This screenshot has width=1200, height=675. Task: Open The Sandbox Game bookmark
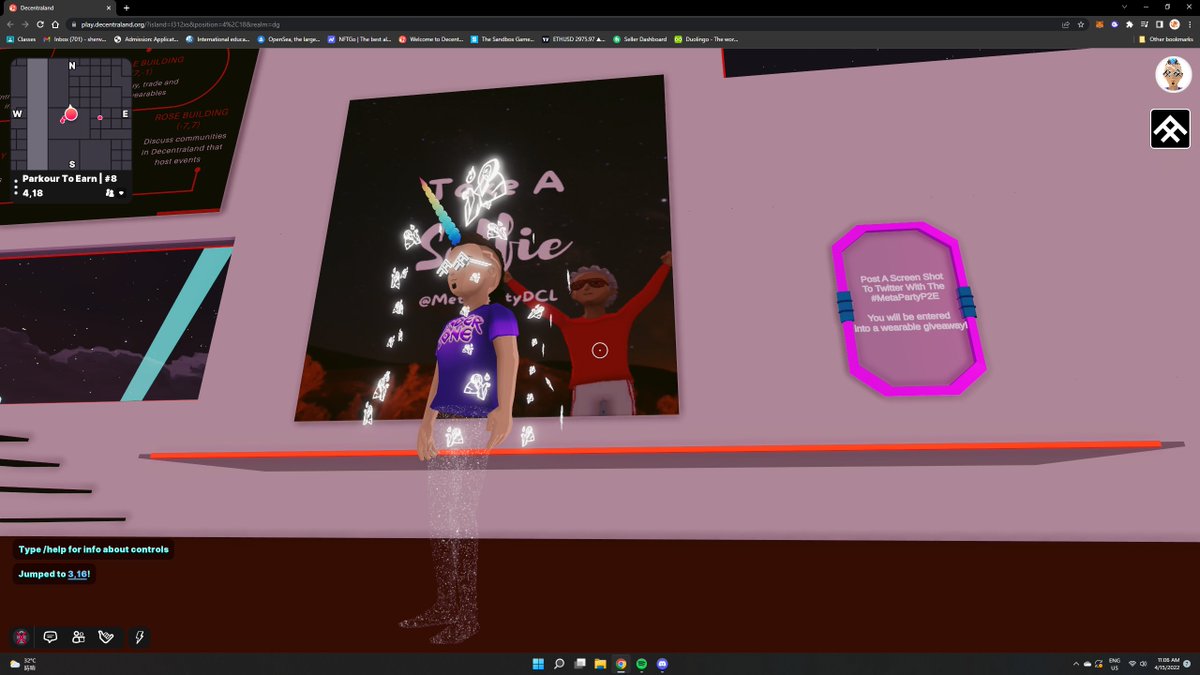[x=503, y=39]
